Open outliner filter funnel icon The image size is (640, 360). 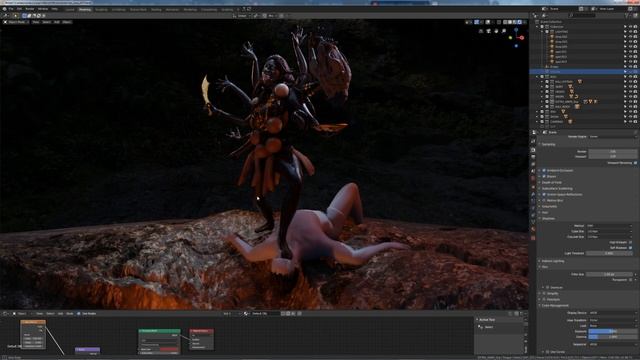pyautogui.click(x=627, y=16)
